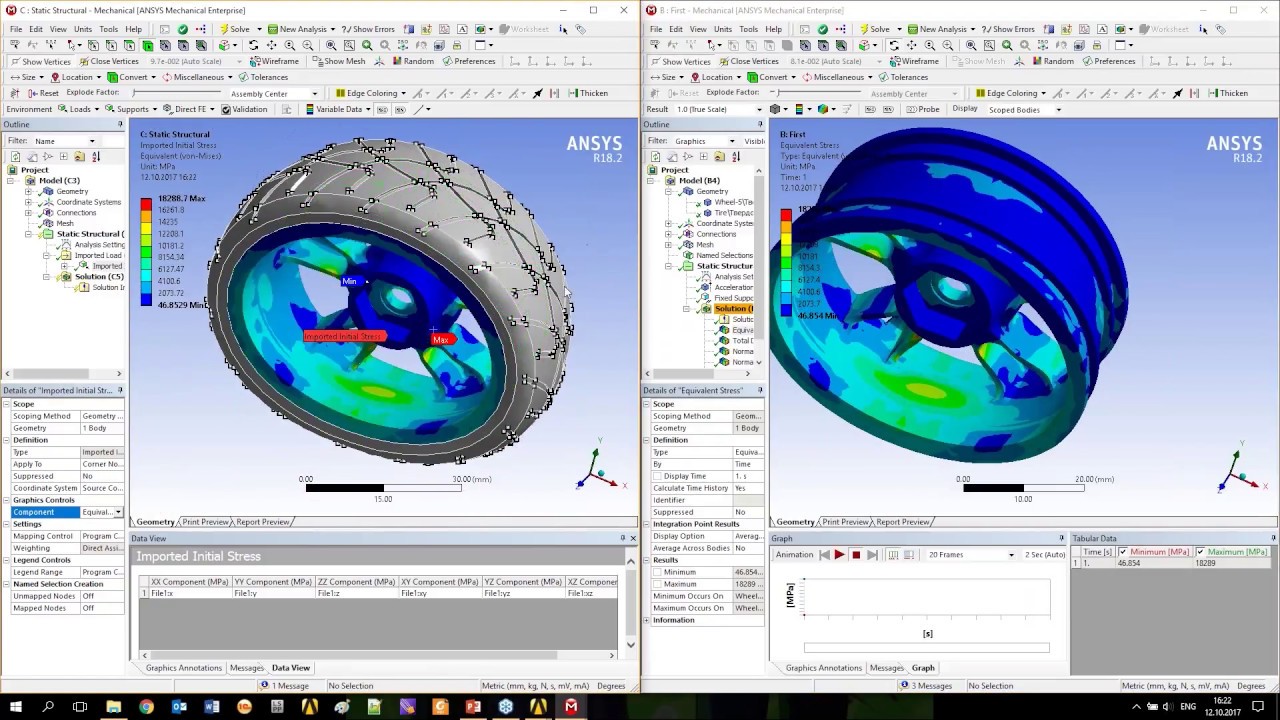1280x720 pixels.
Task: Open the Tools menu in the right window
Action: point(749,29)
